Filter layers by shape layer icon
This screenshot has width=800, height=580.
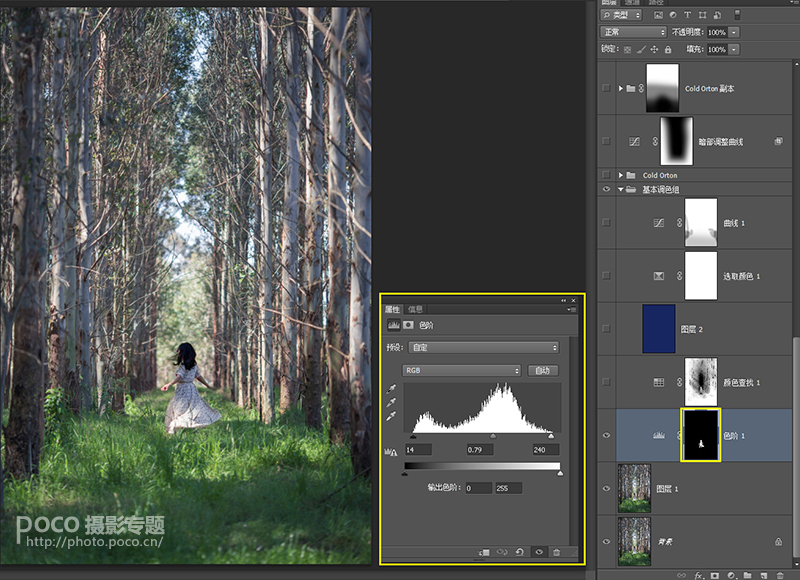point(703,15)
